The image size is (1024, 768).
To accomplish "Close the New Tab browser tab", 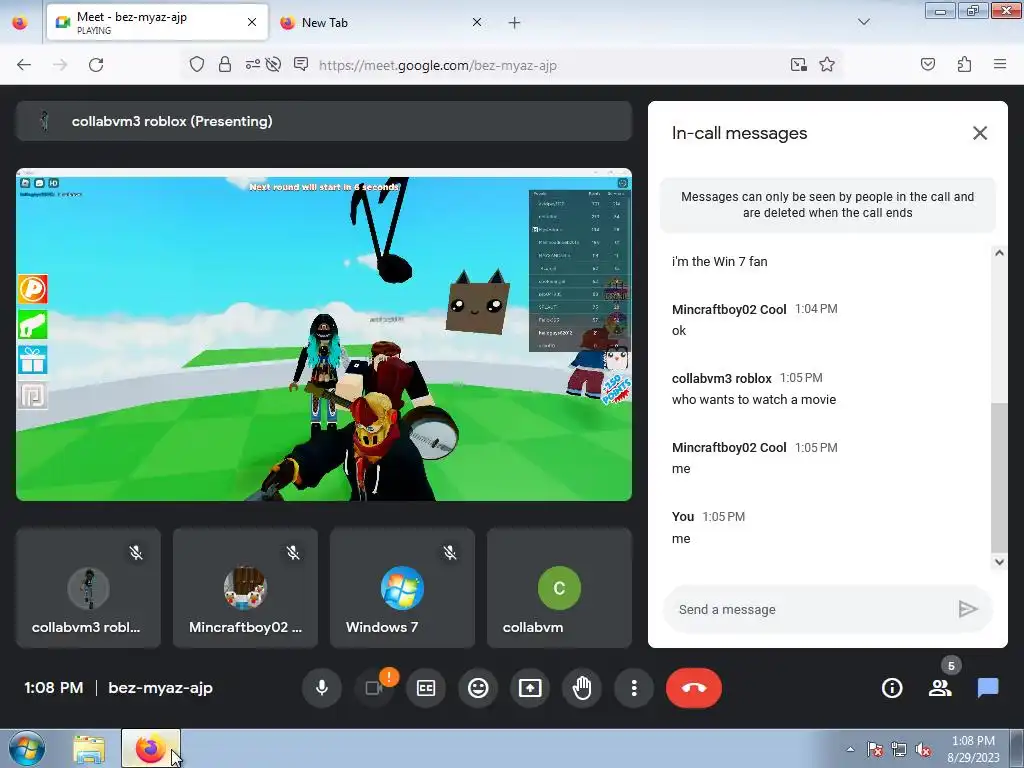I will 477,22.
